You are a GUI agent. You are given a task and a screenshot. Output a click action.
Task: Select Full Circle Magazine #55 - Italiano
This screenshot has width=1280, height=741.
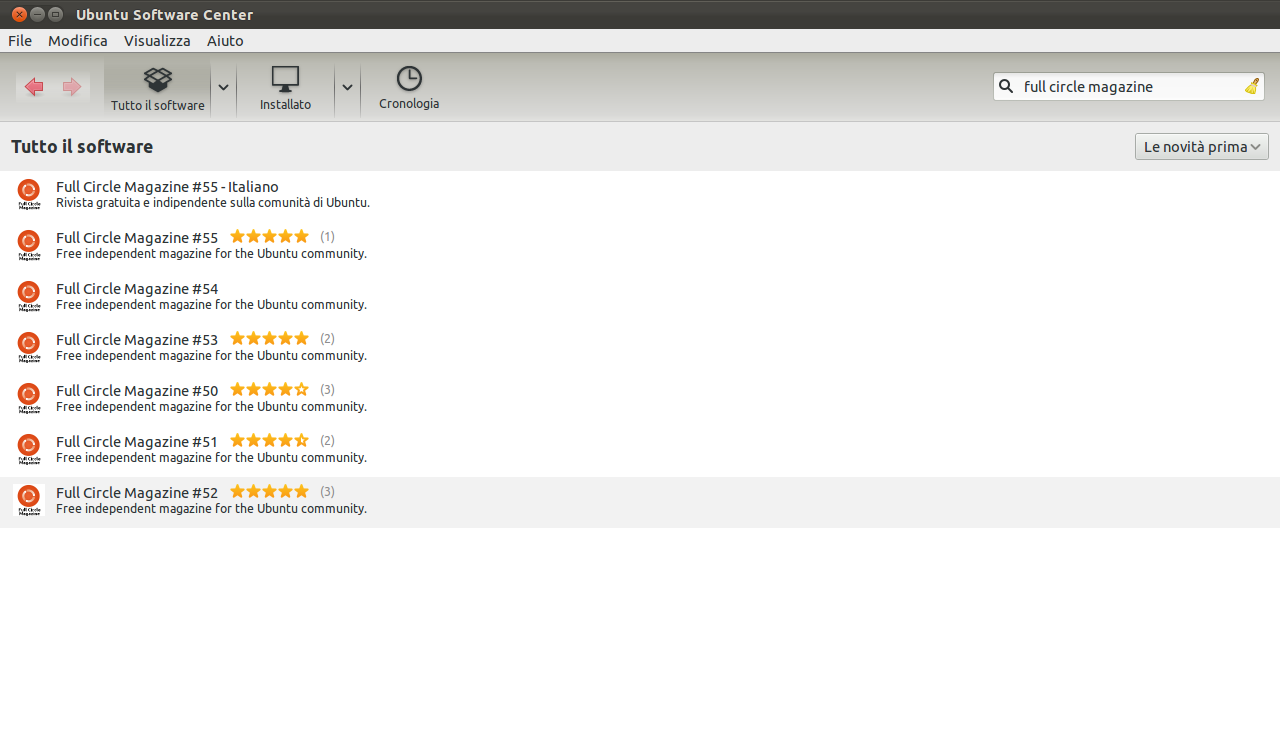(640, 195)
